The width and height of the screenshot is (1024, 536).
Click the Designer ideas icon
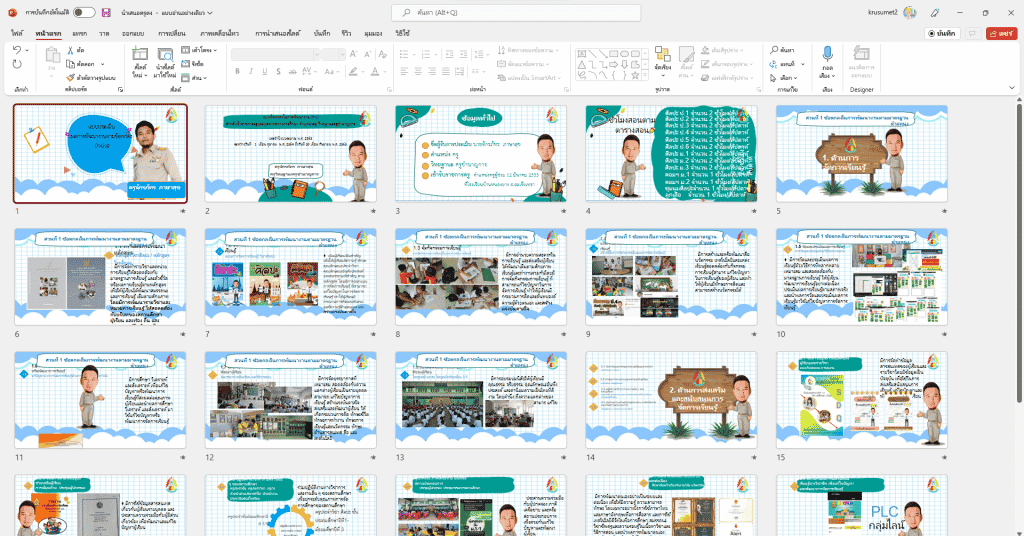[x=861, y=54]
